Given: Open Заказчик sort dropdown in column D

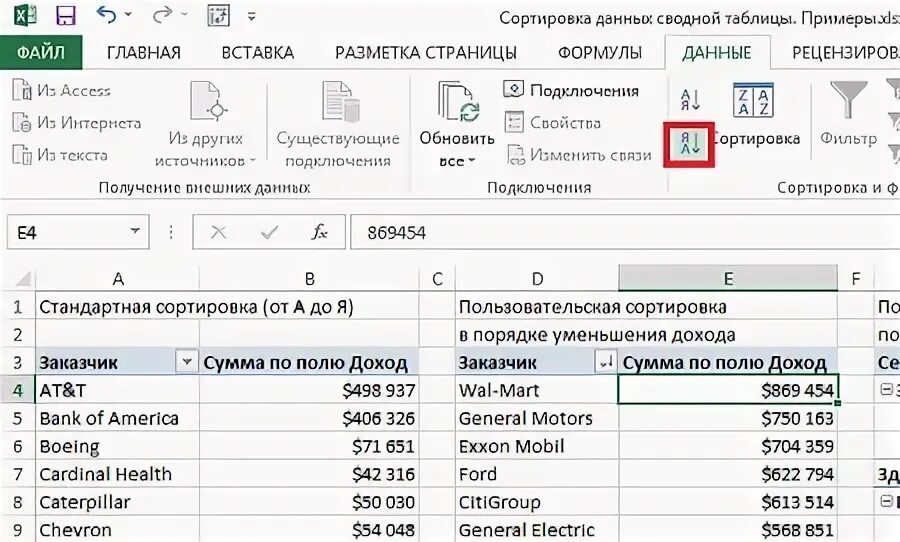Looking at the screenshot, I should [605, 362].
